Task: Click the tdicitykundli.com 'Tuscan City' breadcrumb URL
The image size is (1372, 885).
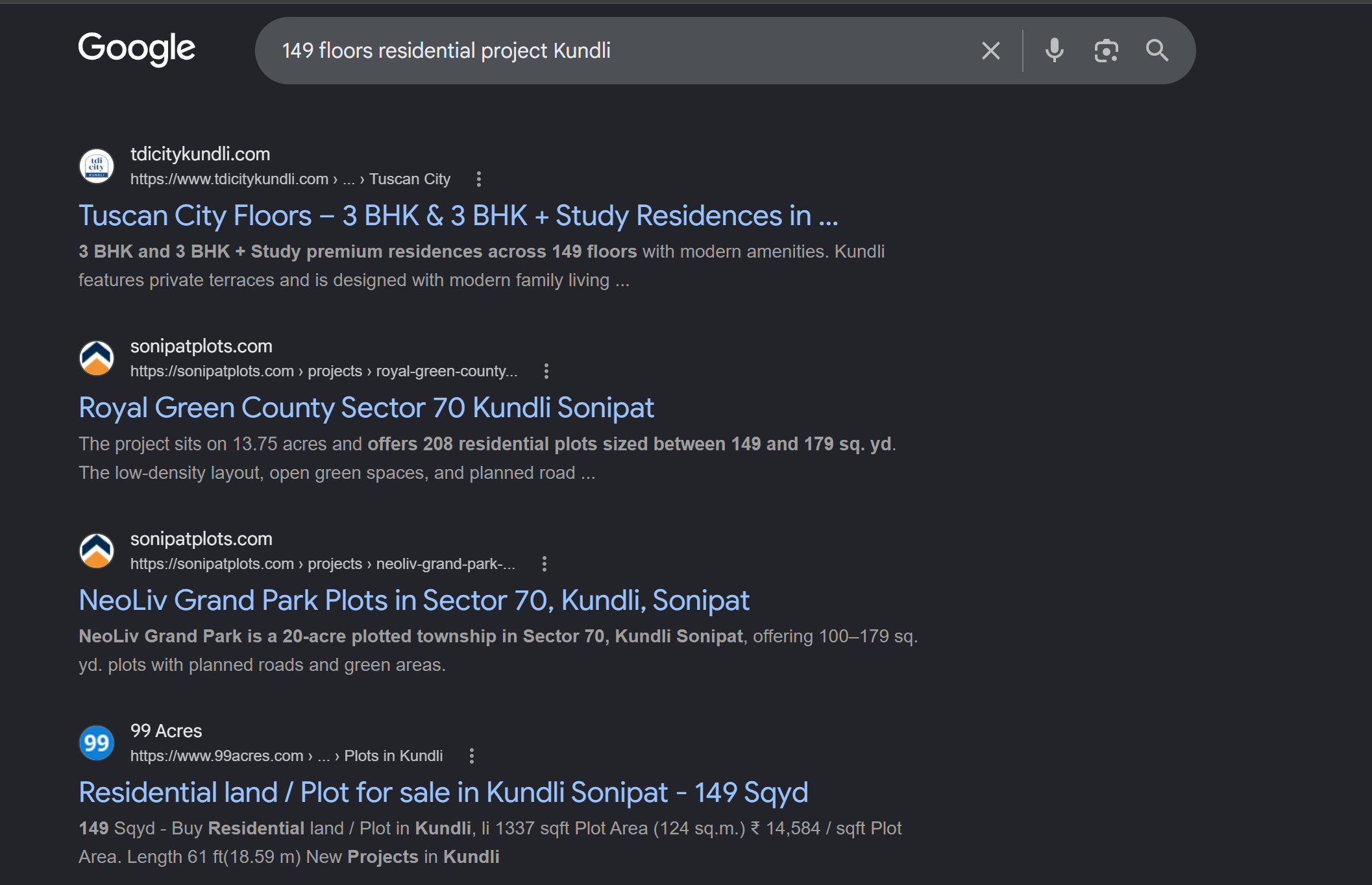Action: pyautogui.click(x=290, y=179)
